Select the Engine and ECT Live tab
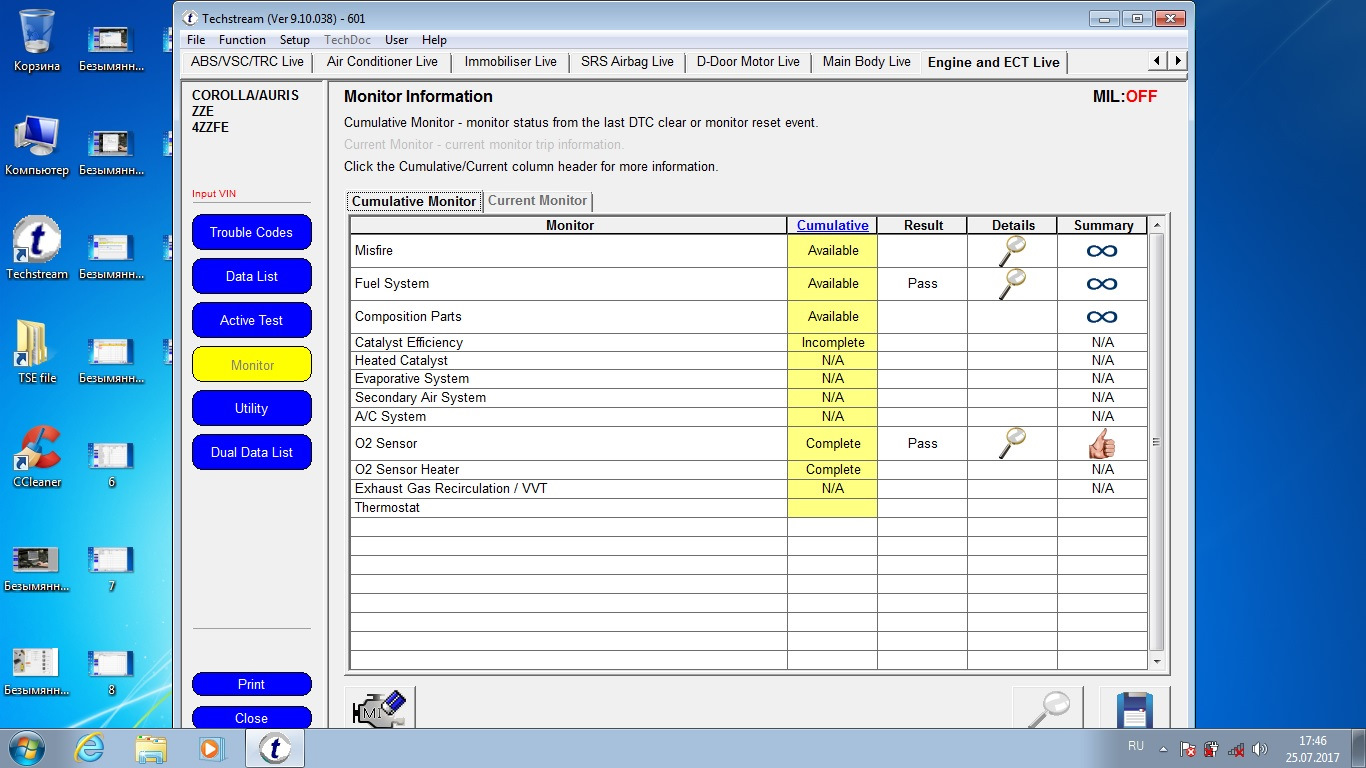Viewport: 1366px width, 768px height. tap(993, 62)
